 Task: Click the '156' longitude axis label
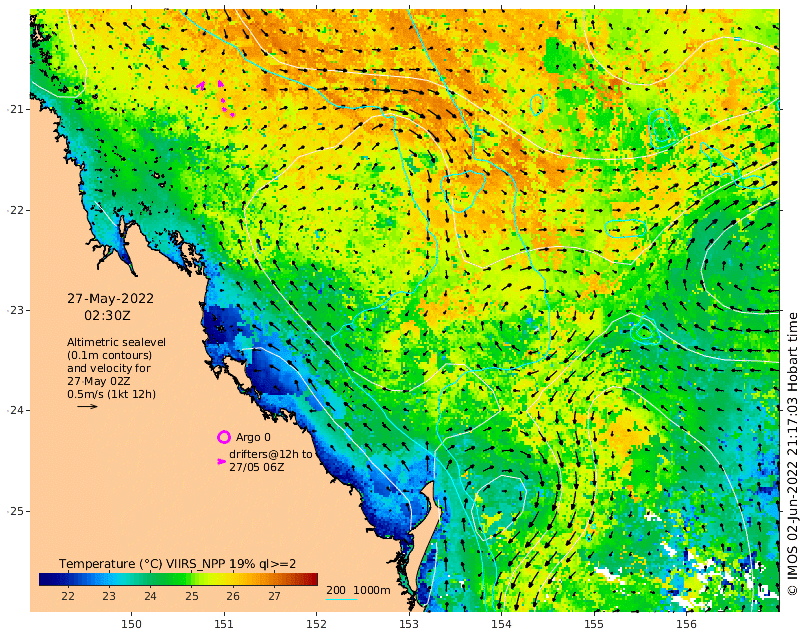click(686, 624)
